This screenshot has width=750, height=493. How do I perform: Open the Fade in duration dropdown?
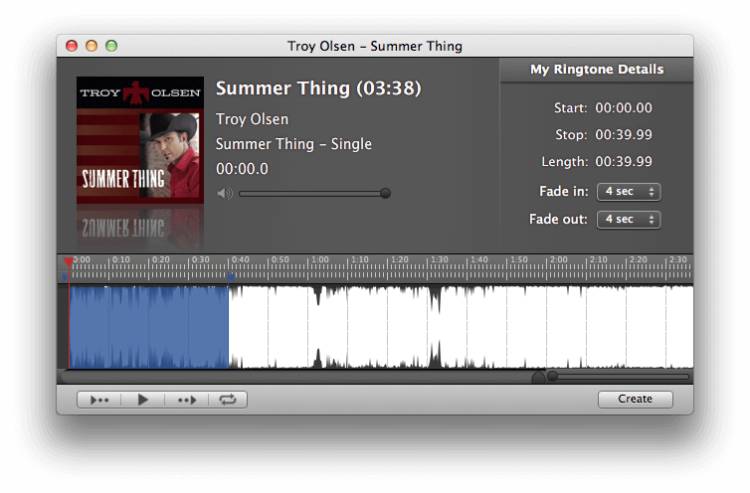pyautogui.click(x=628, y=192)
